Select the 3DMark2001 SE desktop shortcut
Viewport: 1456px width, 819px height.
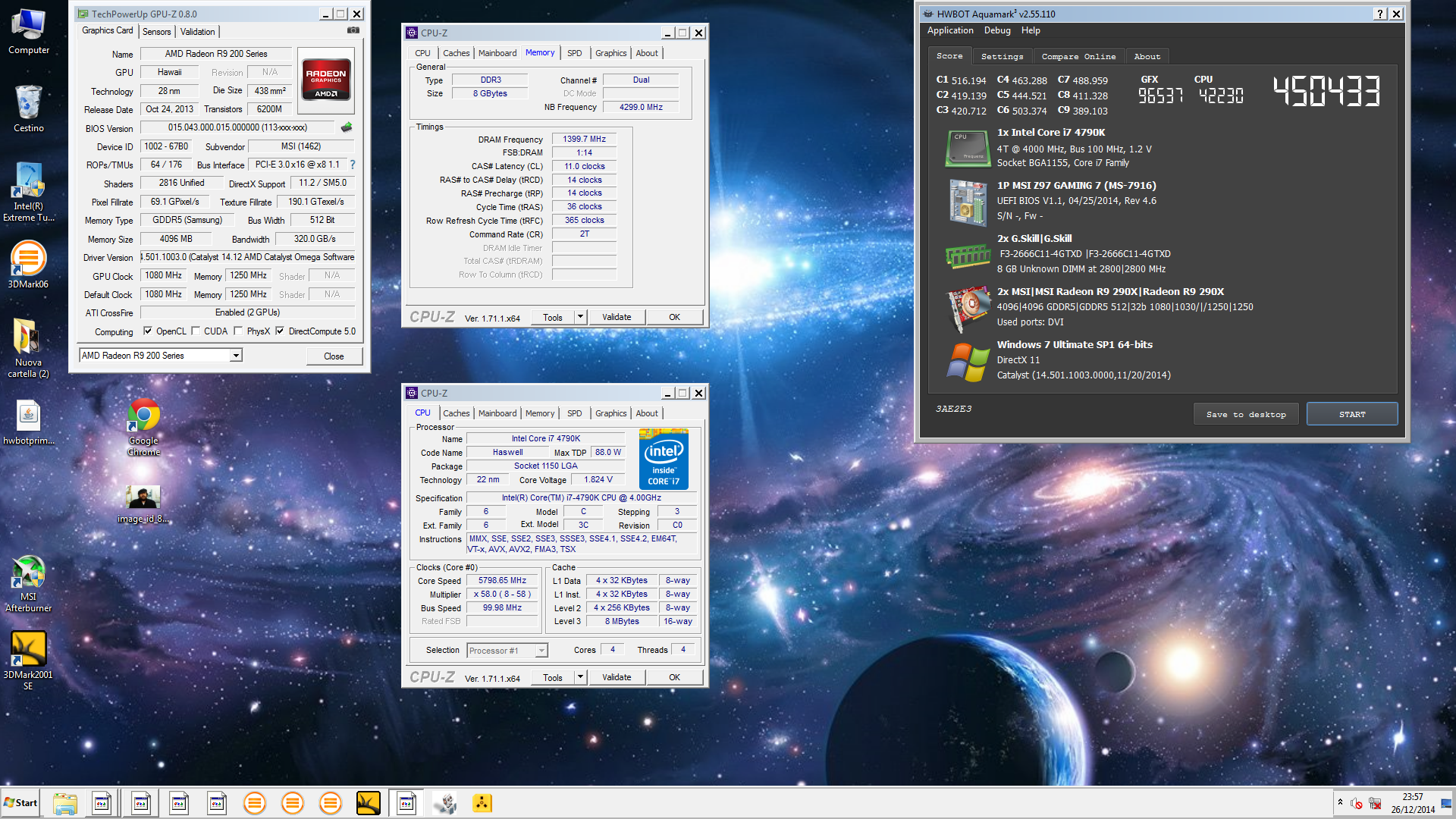tap(28, 660)
